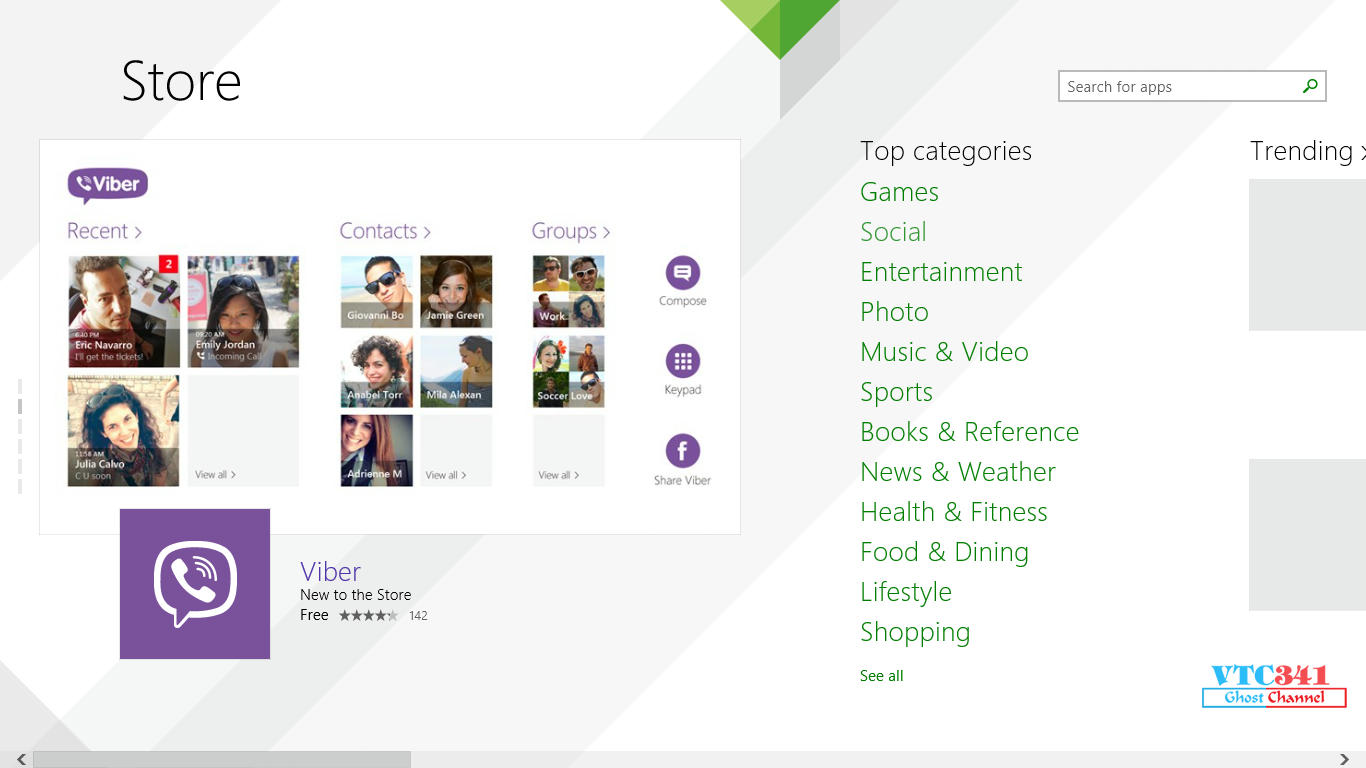
Task: Click the horizontal scrollbar thumb
Action: click(x=222, y=760)
